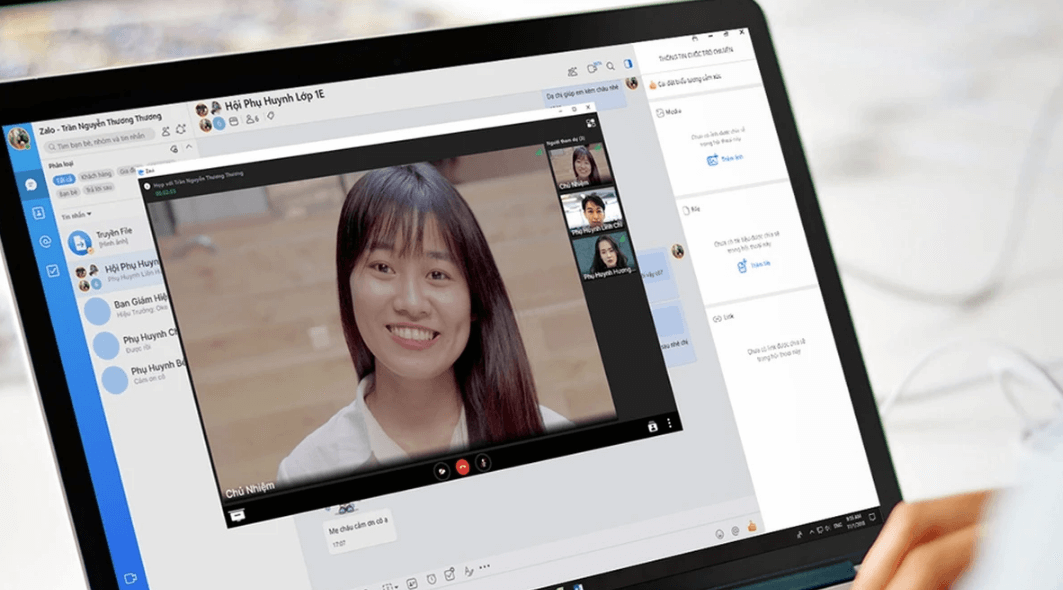Click the thumbs-up like icon in chat
Image resolution: width=1063 pixels, height=590 pixels.
753,526
